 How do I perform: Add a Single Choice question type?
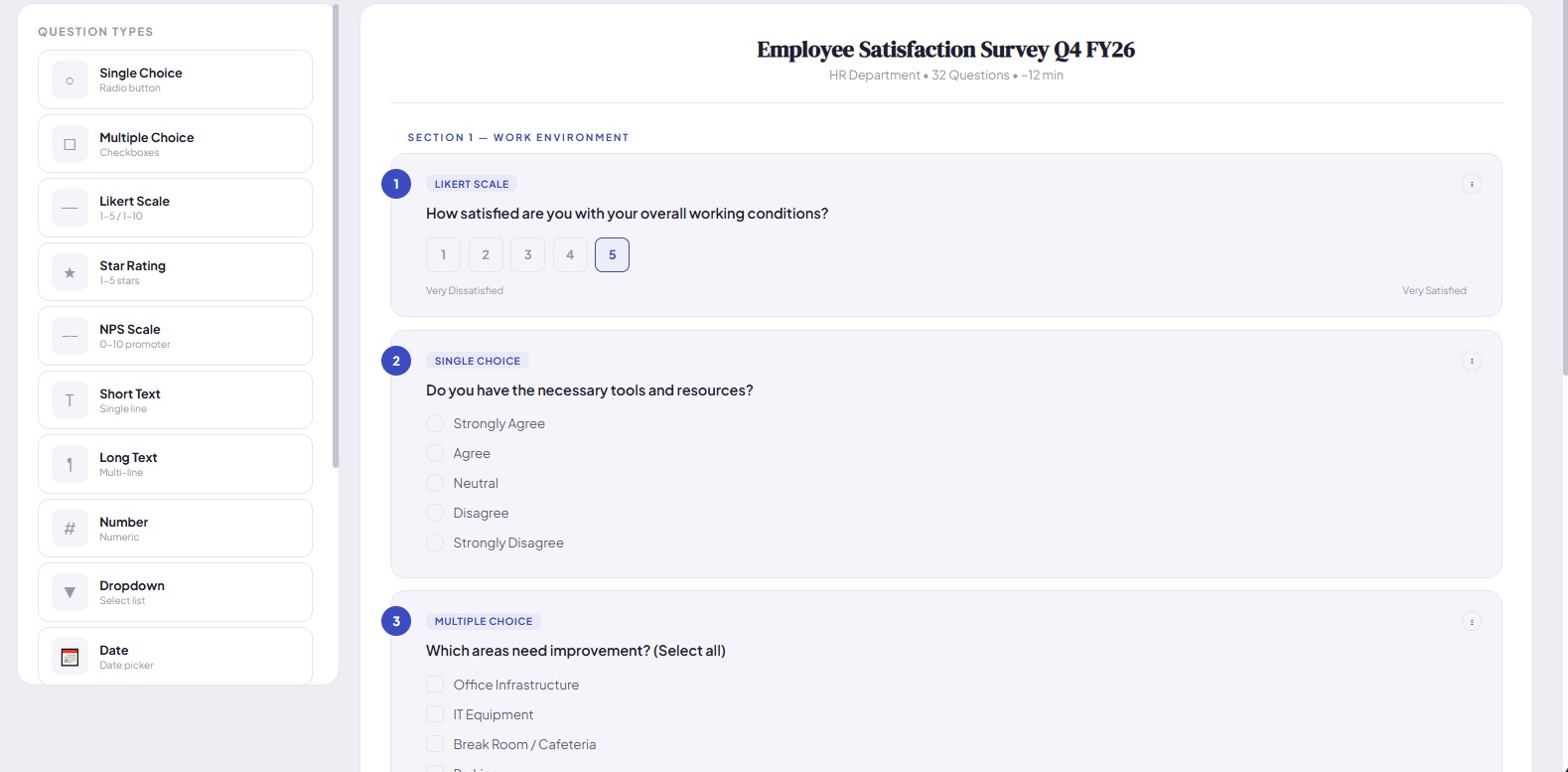(x=175, y=79)
